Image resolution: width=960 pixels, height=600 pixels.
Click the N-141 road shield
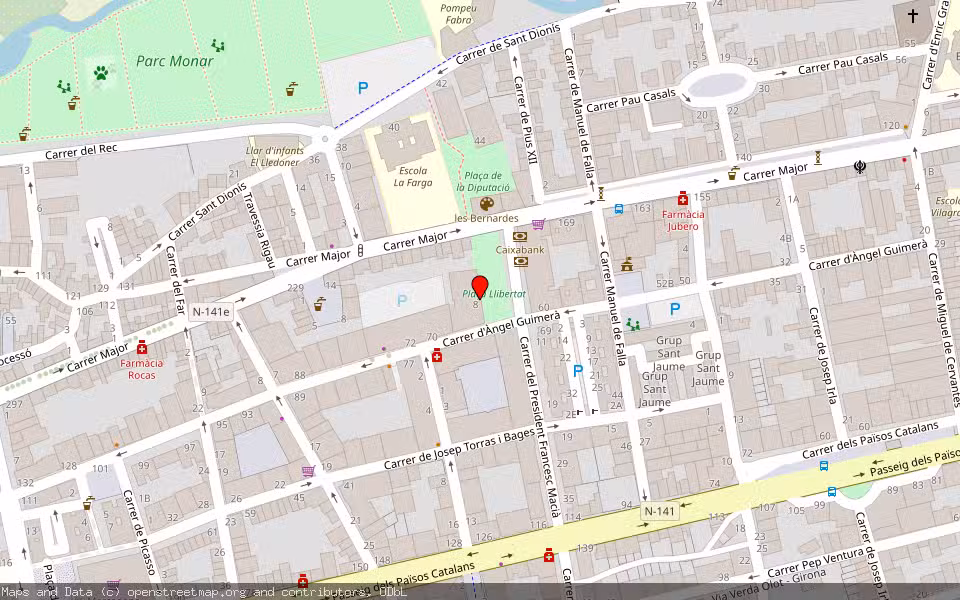(x=660, y=511)
